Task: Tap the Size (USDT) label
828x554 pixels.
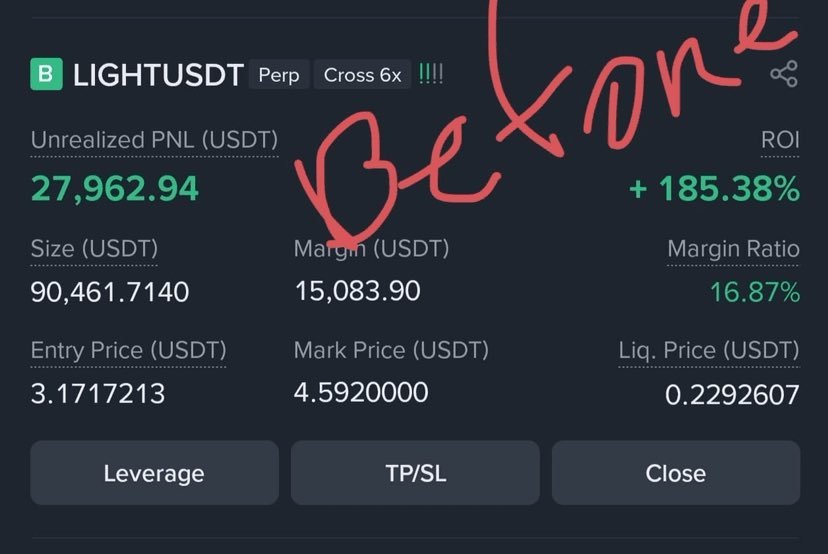Action: click(x=94, y=248)
